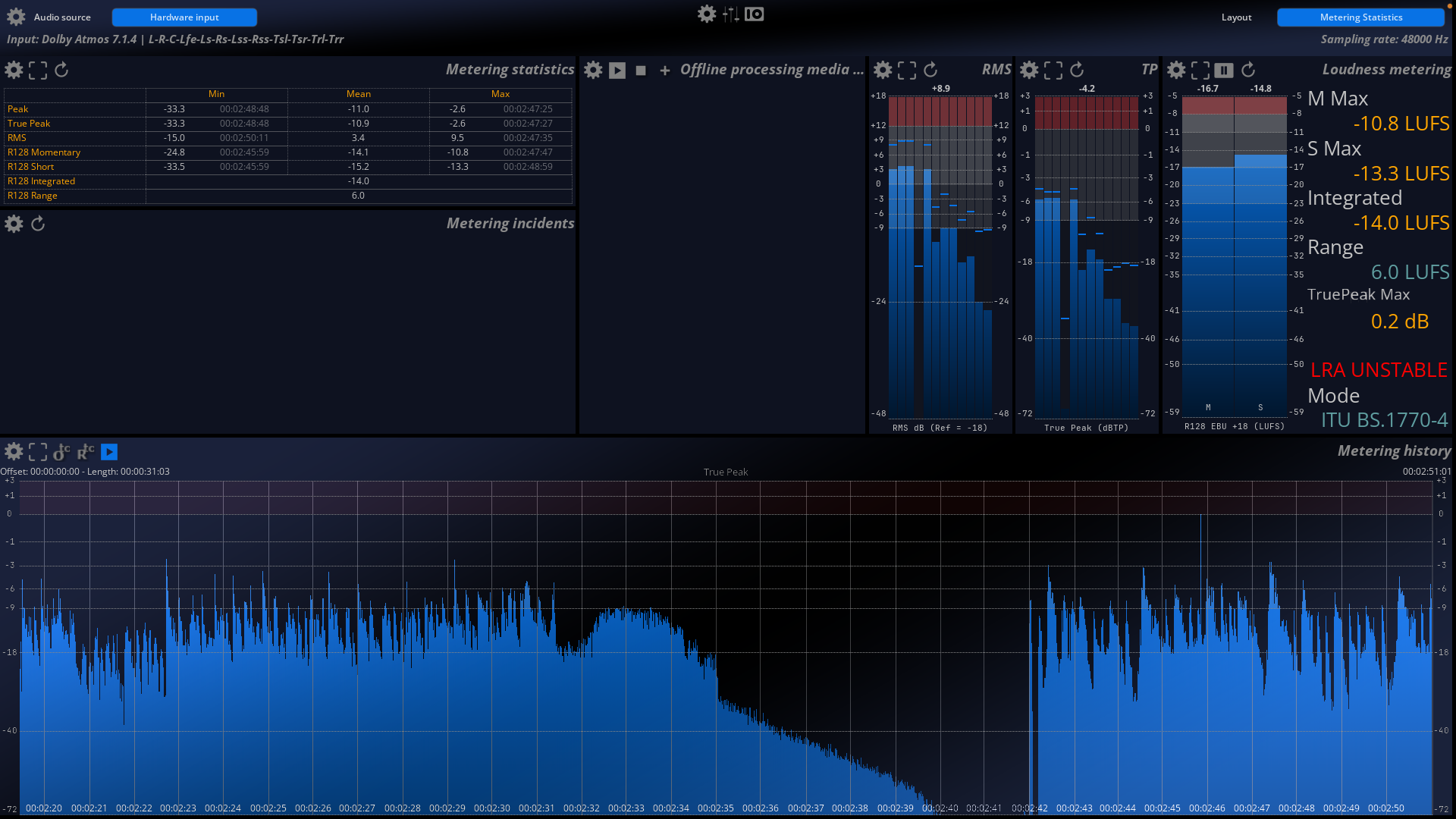This screenshot has height=819, width=1456.
Task: Pause the Loudness metering measurement
Action: click(x=1223, y=70)
